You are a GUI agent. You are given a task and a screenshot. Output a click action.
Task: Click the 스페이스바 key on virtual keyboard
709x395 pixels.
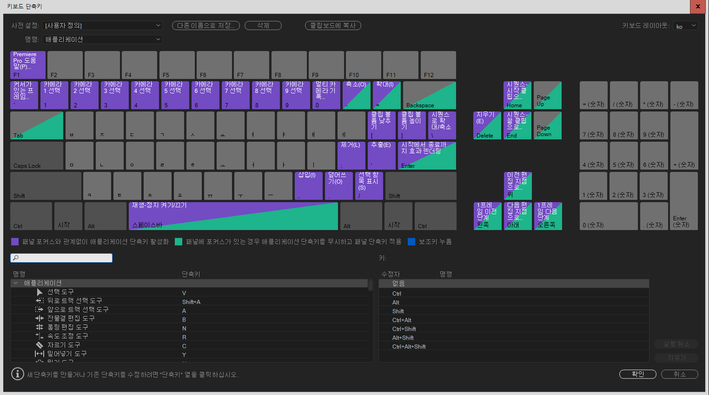coord(233,216)
